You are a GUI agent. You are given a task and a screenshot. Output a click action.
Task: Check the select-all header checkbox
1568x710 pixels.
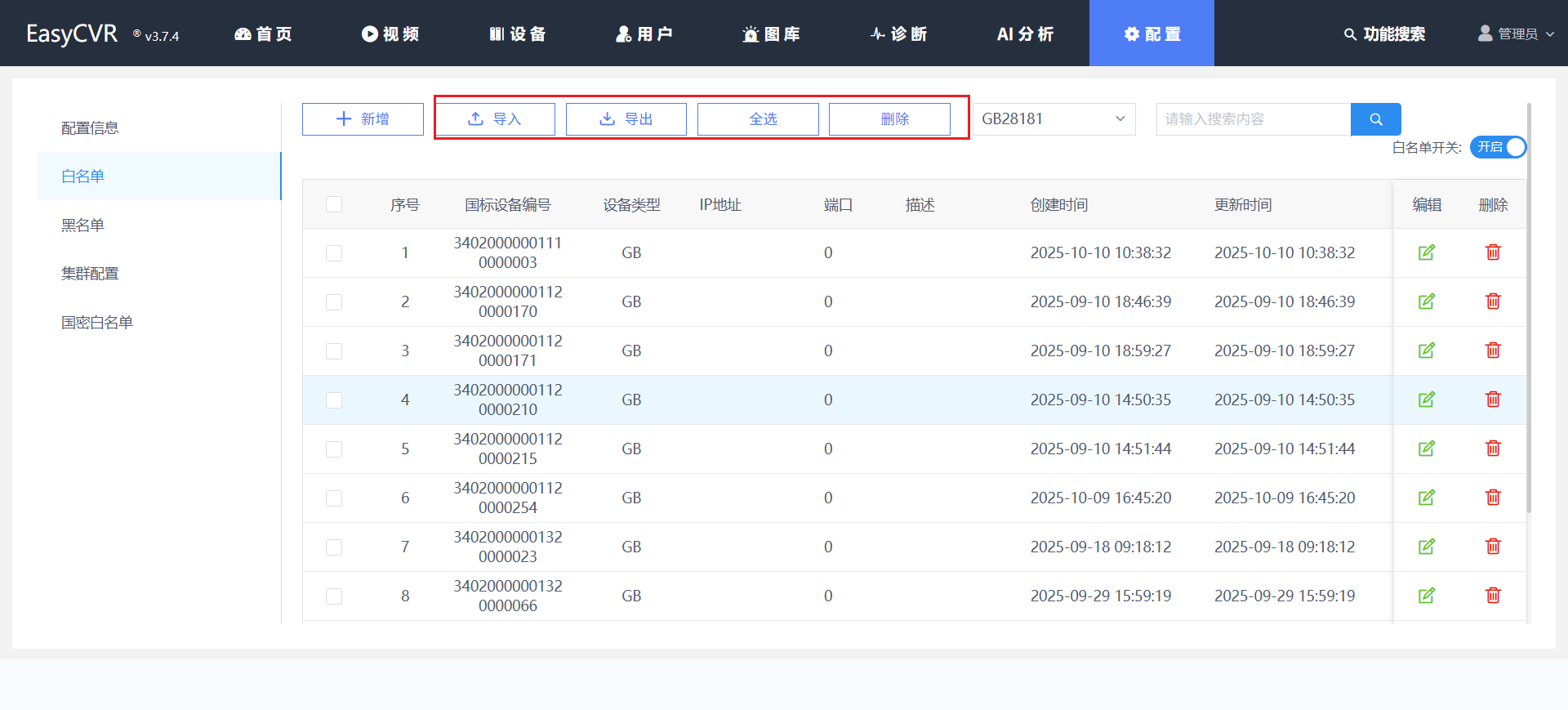coord(334,204)
